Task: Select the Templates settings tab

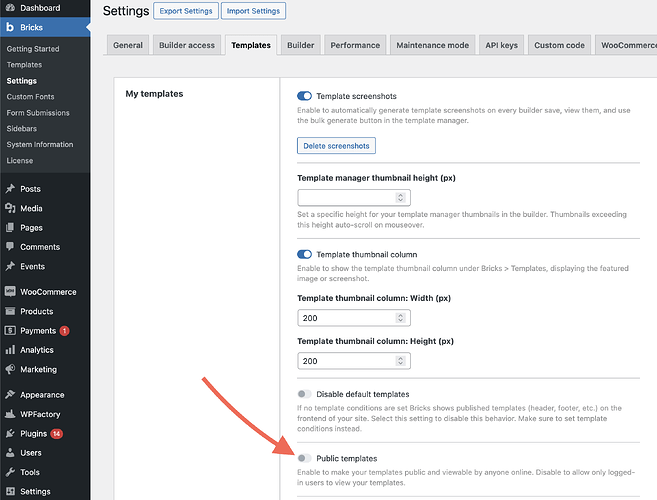Action: tap(251, 45)
